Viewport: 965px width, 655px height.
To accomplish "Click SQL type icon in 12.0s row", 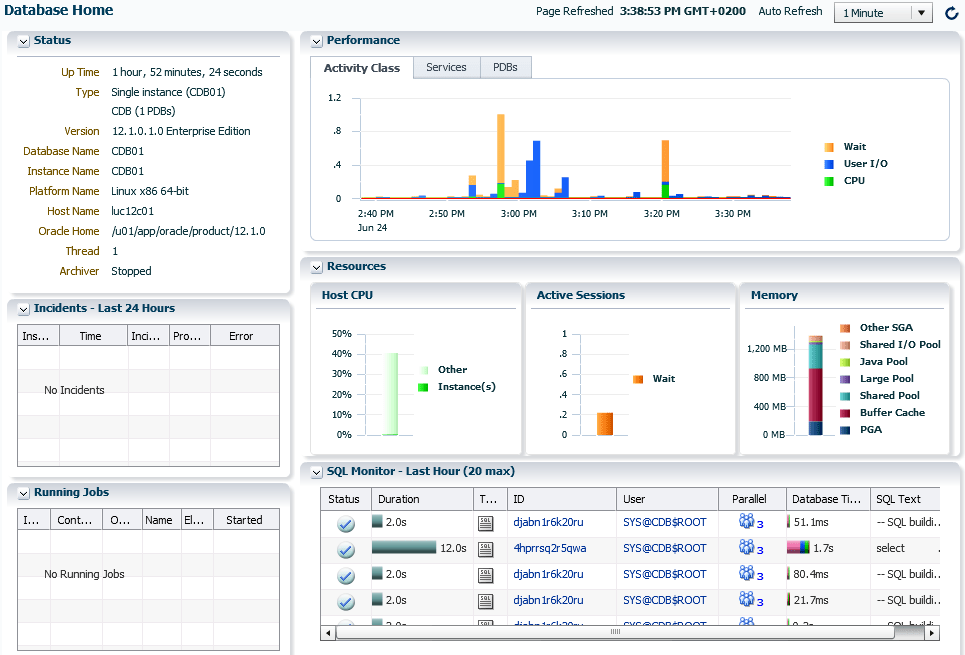I will 485,548.
